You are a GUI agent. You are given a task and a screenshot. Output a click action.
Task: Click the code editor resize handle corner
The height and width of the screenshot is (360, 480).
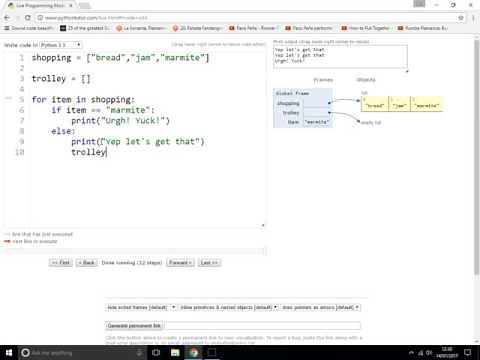coord(263,226)
